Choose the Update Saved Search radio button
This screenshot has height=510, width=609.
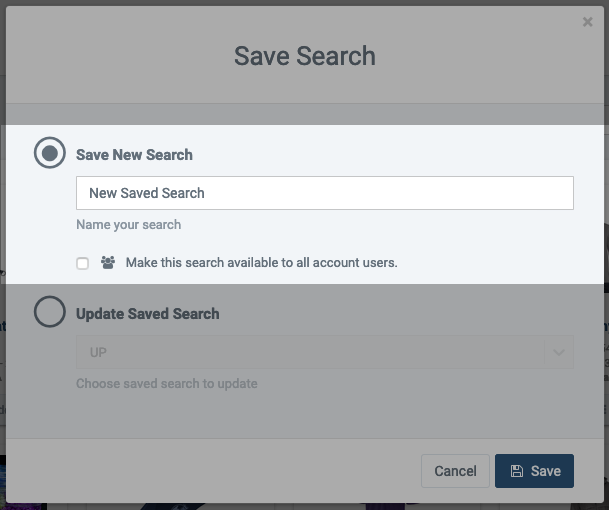[49, 312]
